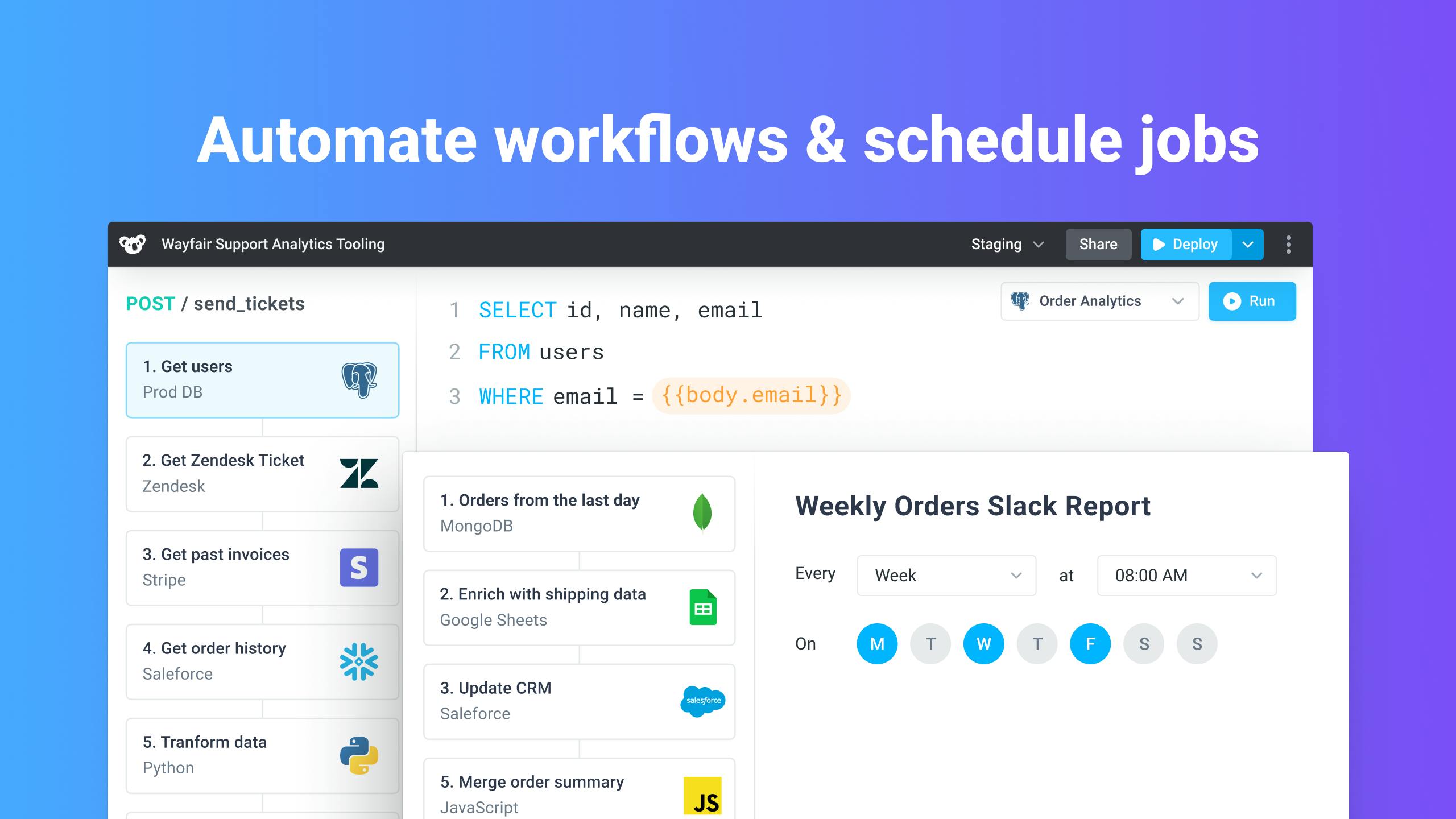Select '2. Enrich with shipping data' step
The height and width of the screenshot is (819, 1456).
[579, 607]
